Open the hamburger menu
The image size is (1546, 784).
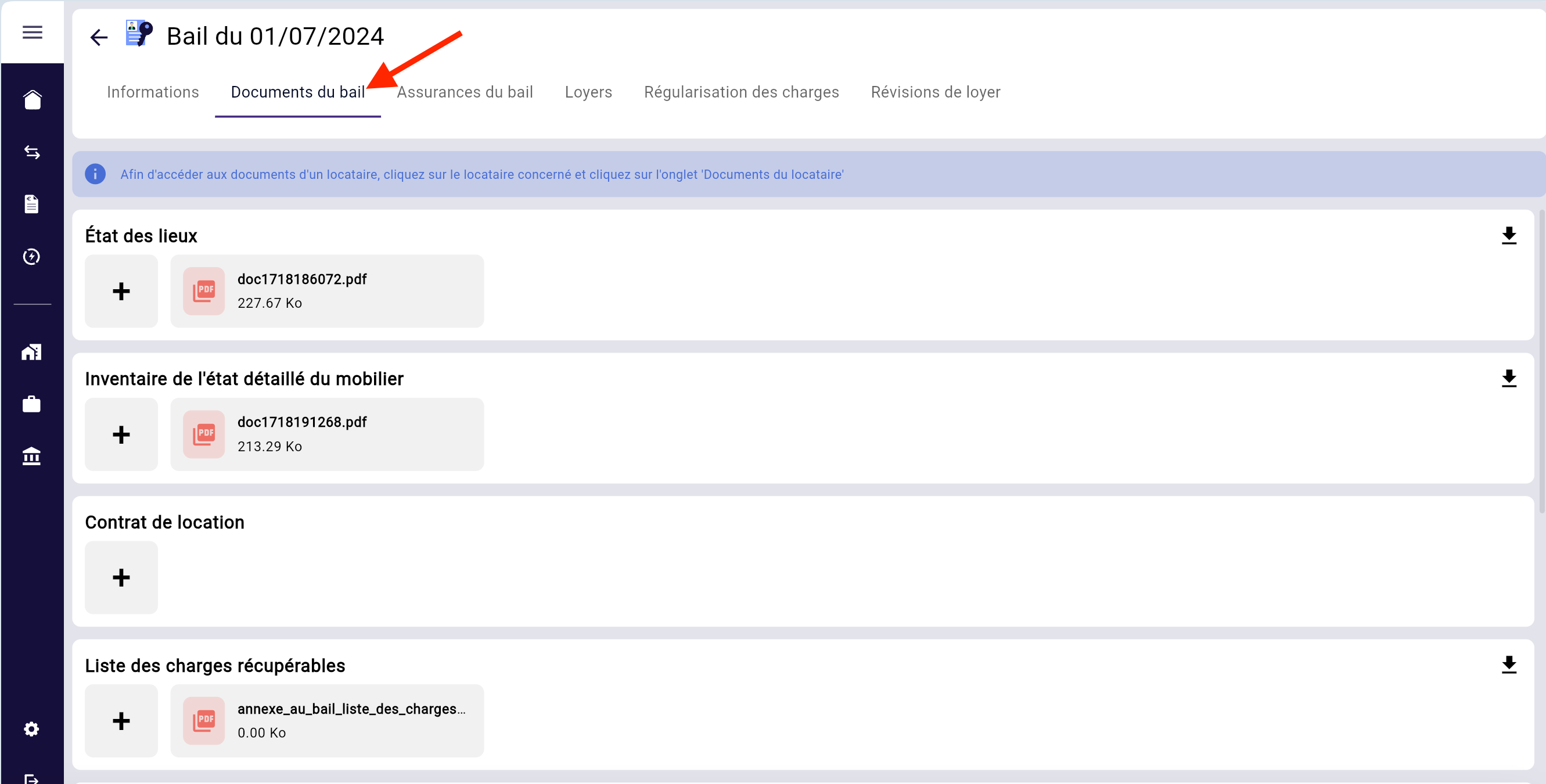coord(33,33)
